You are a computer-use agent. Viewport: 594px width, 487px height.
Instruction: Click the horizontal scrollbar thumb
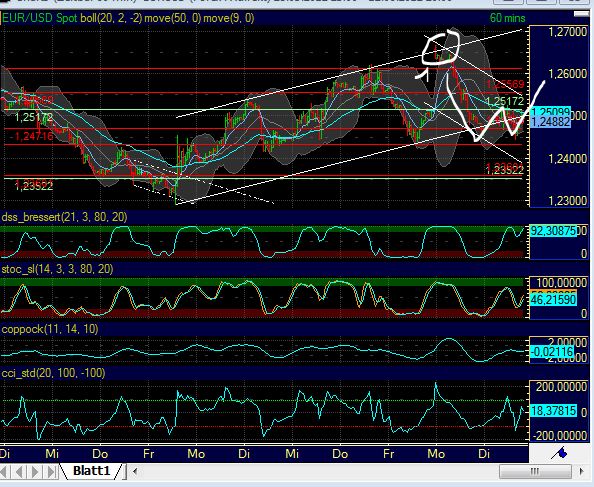click(535, 471)
